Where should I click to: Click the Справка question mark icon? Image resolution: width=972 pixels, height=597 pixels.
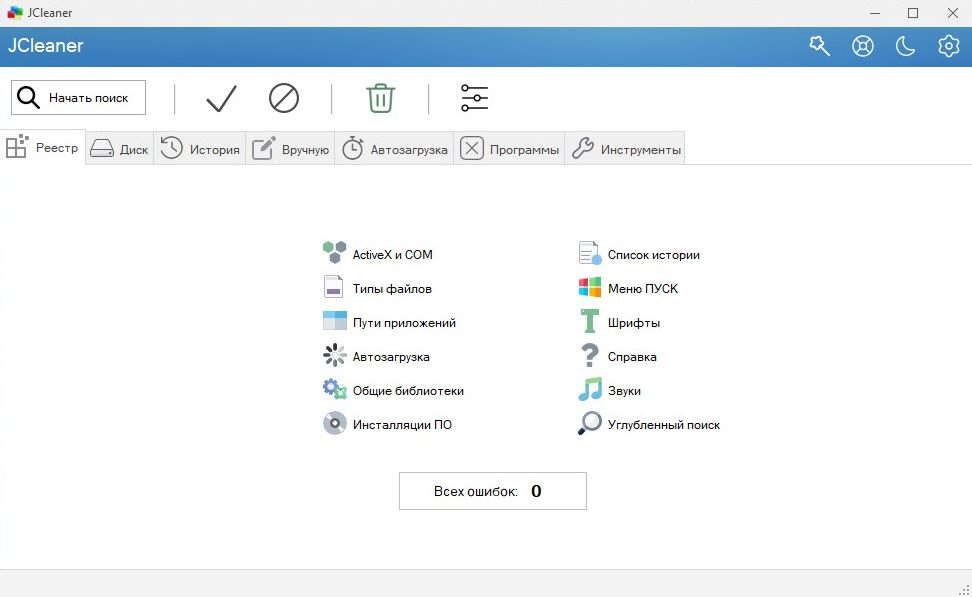click(x=590, y=355)
